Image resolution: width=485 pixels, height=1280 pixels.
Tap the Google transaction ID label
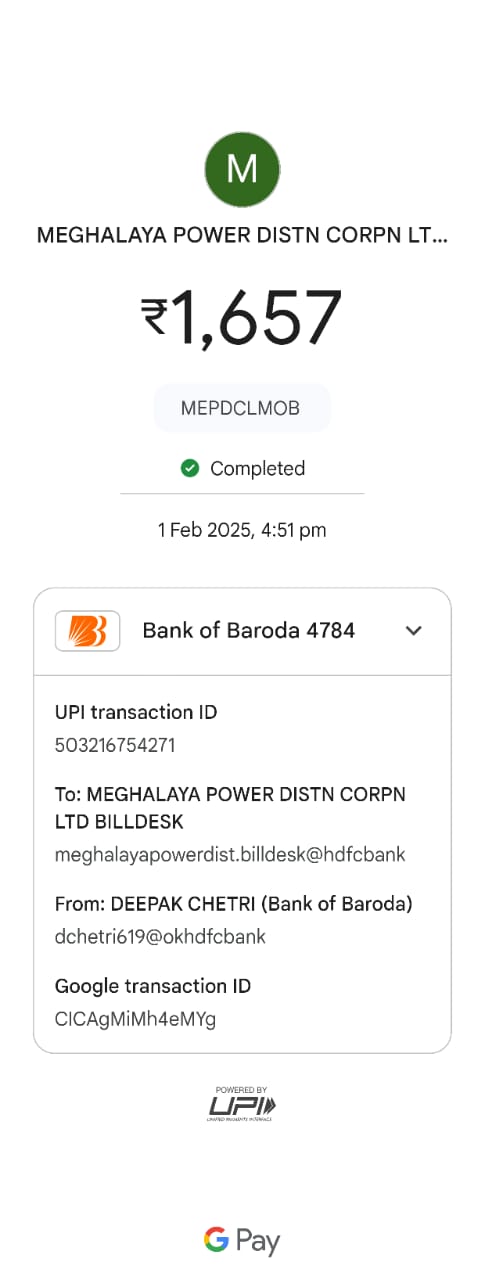pyautogui.click(x=153, y=986)
